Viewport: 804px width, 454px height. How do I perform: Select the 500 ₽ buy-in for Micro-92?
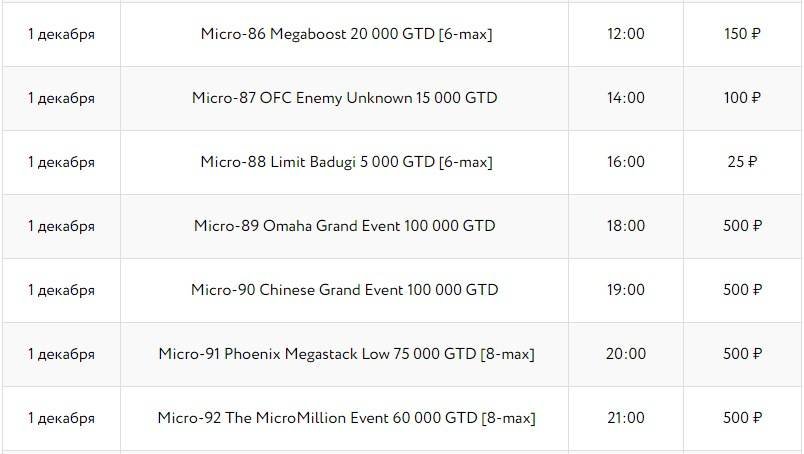(743, 418)
